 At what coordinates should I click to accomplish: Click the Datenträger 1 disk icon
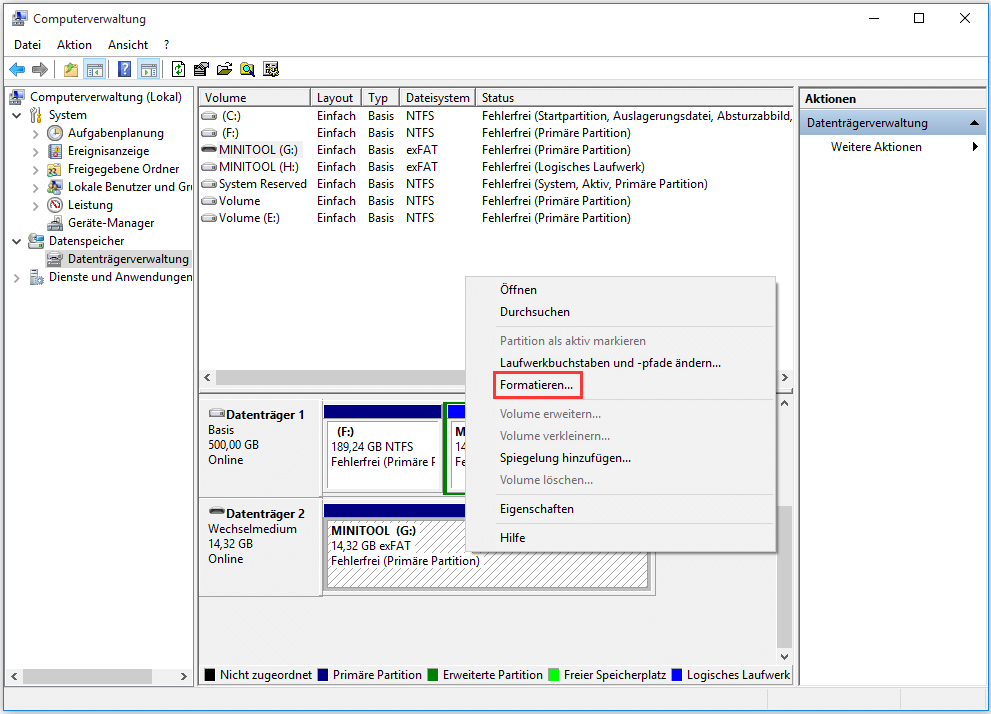tap(217, 413)
